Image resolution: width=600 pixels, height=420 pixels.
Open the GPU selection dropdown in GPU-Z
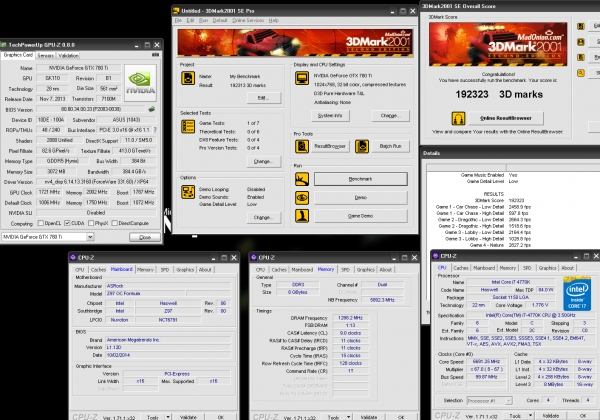(90, 237)
